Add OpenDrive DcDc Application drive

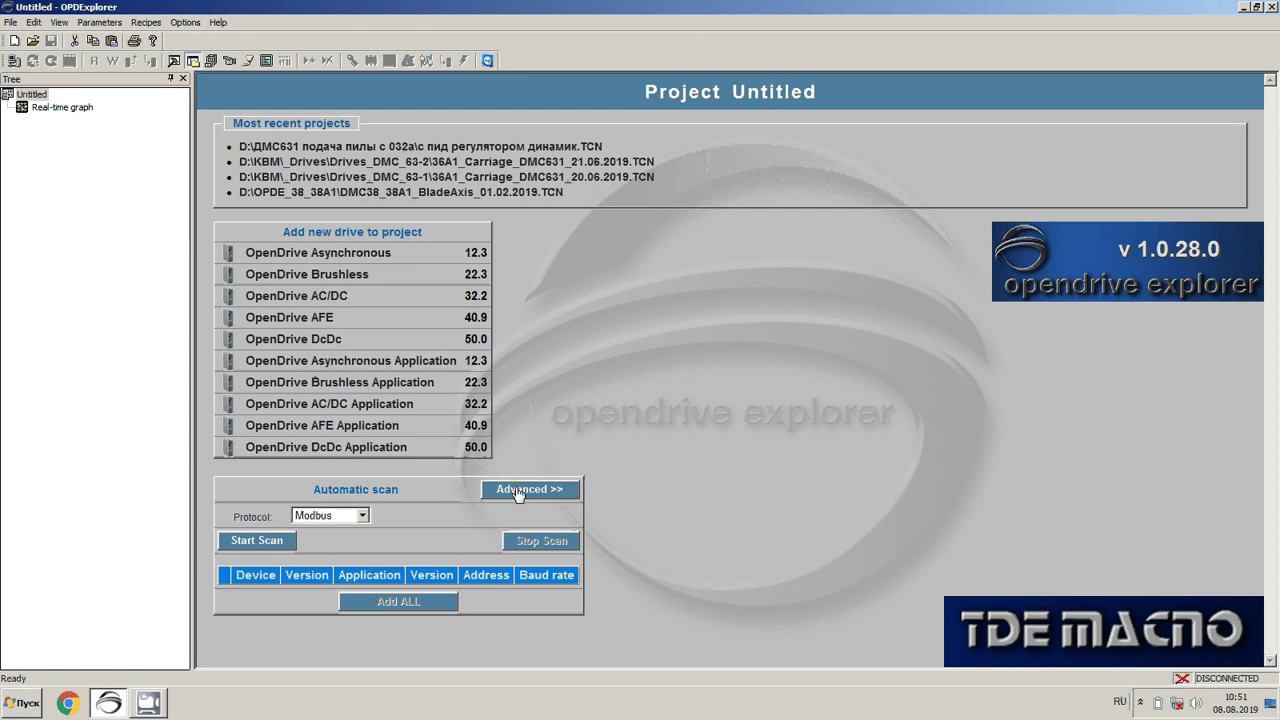[x=353, y=447]
